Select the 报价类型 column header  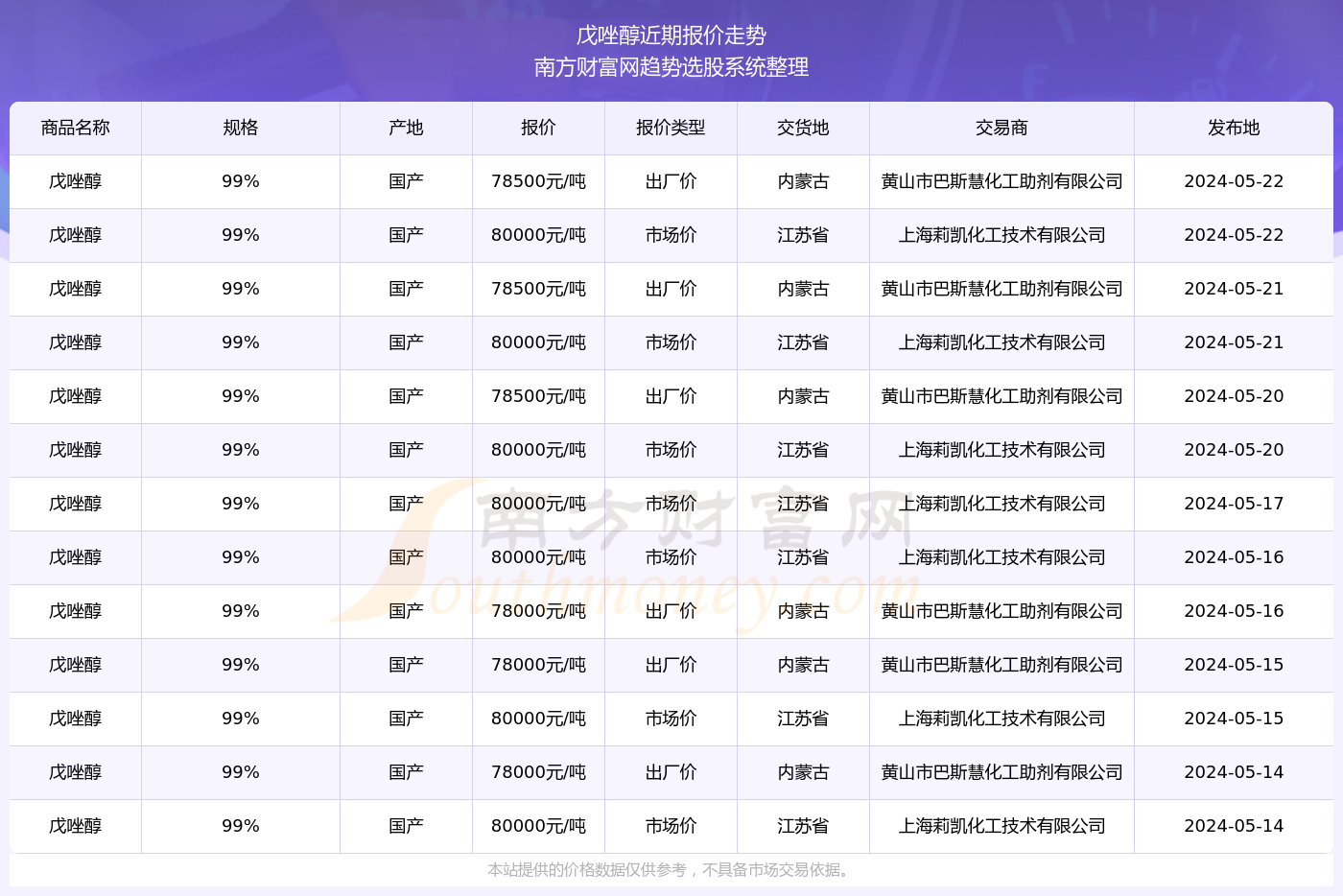click(671, 128)
